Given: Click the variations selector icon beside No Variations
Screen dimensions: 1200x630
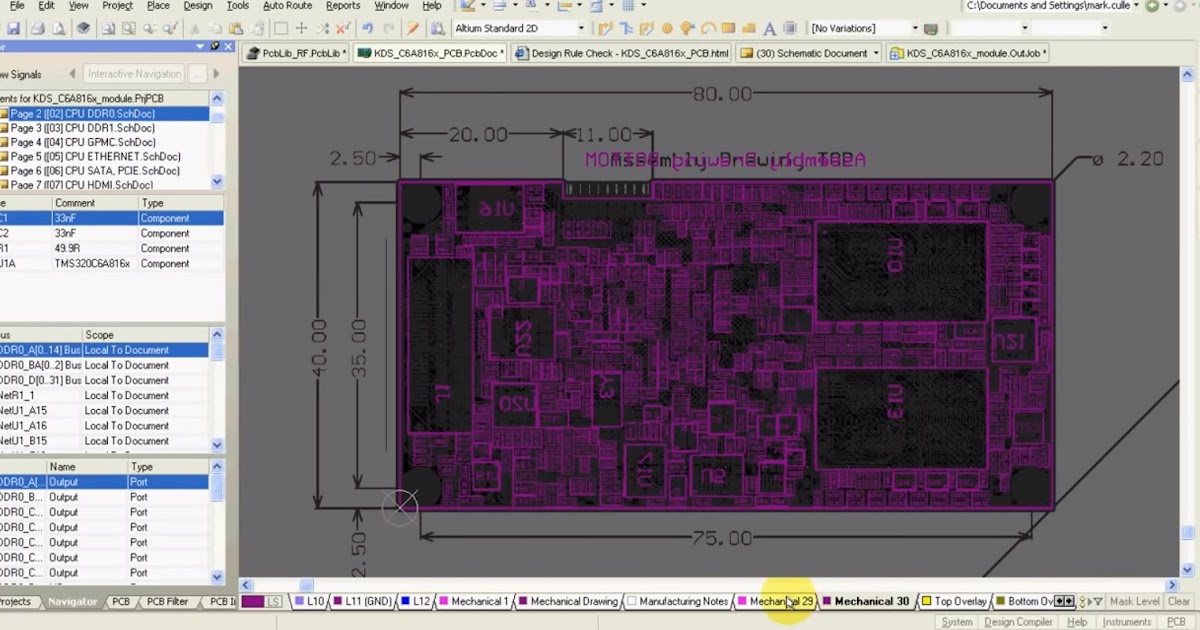Looking at the screenshot, I should click(931, 28).
